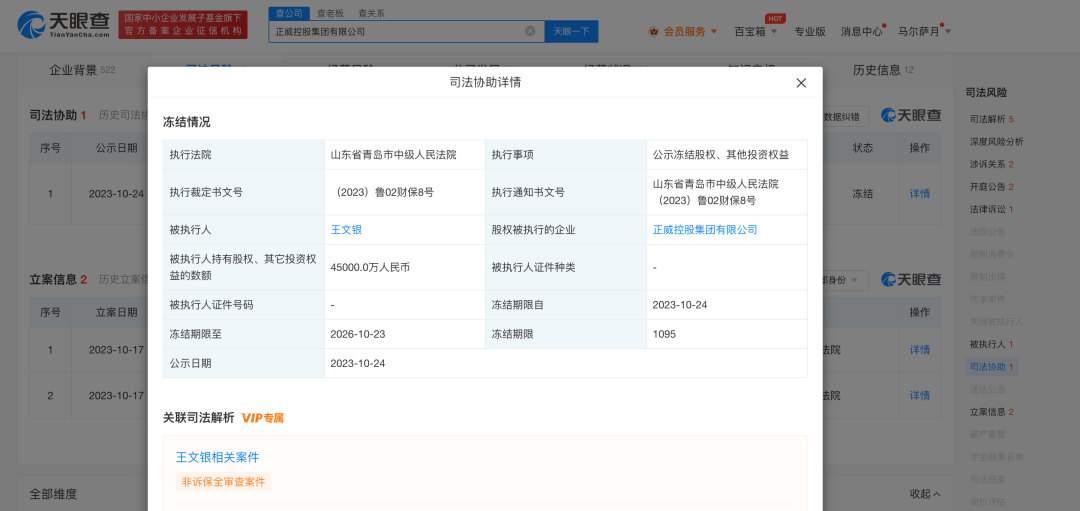This screenshot has width=1080, height=511.
Task: Select 开庭公告 in the sidebar
Action: coord(991,187)
